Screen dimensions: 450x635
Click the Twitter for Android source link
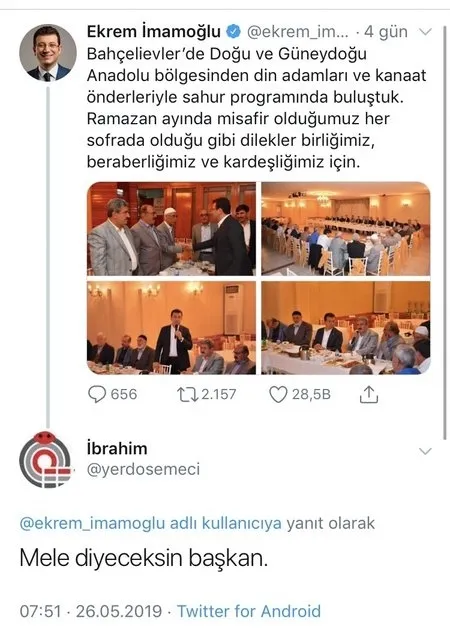pyautogui.click(x=249, y=611)
